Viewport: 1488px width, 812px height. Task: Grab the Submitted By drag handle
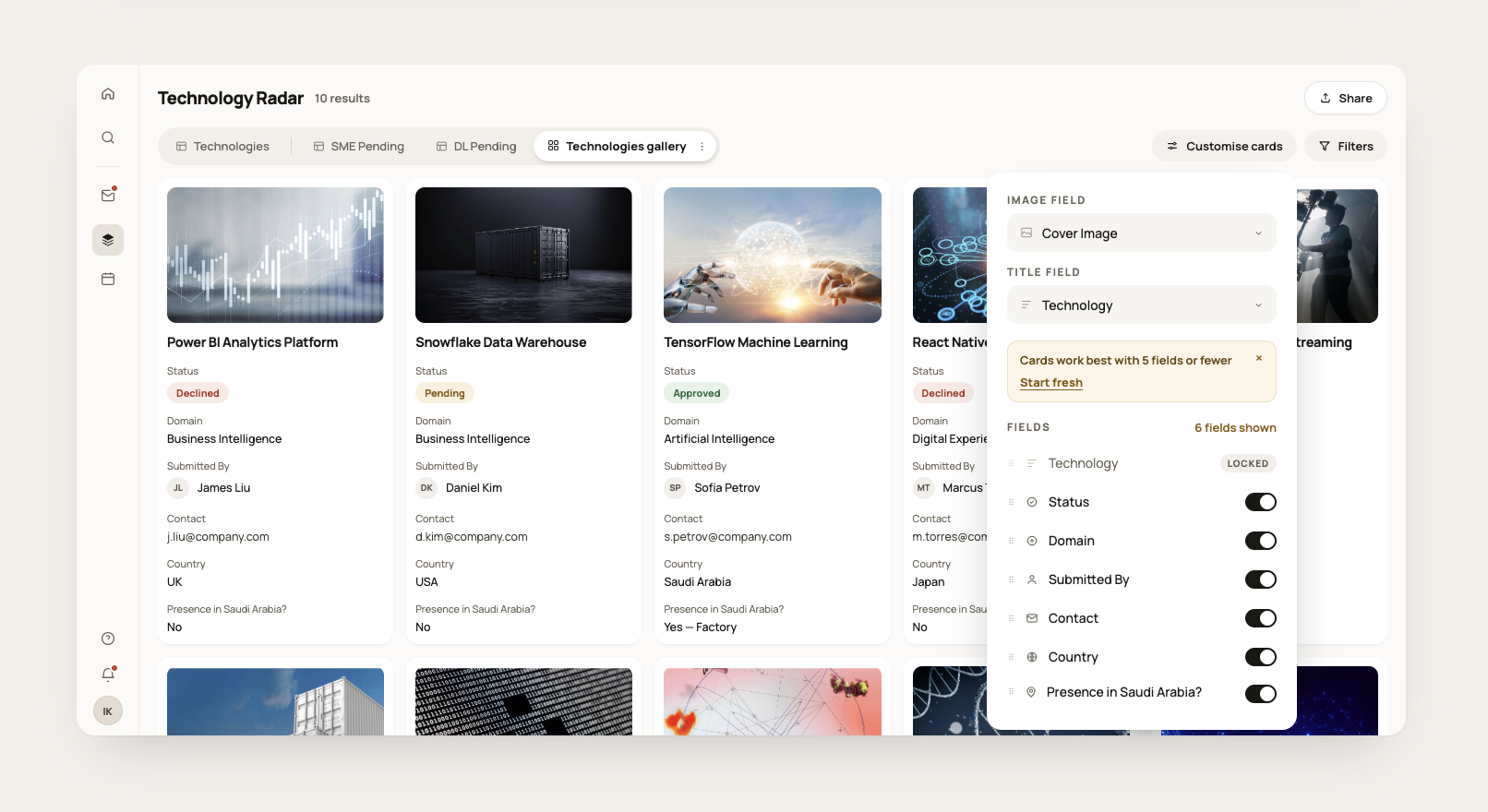click(x=1012, y=579)
